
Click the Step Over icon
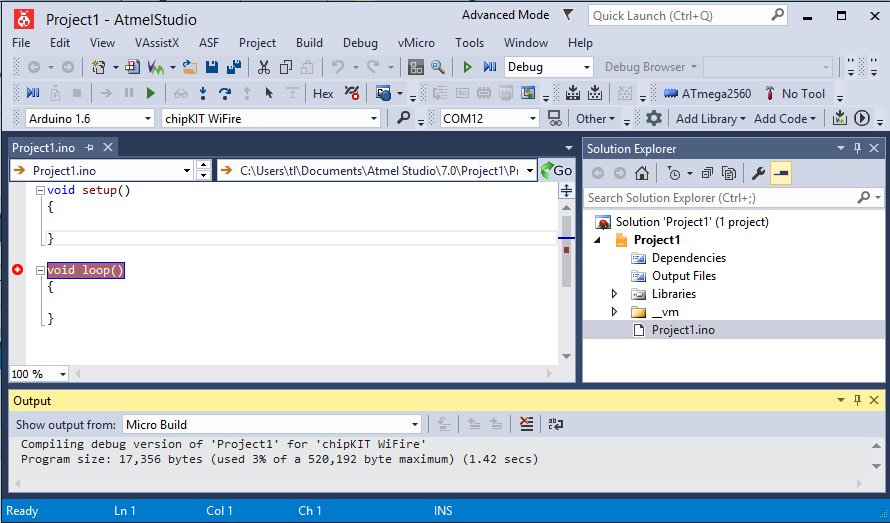coord(225,93)
